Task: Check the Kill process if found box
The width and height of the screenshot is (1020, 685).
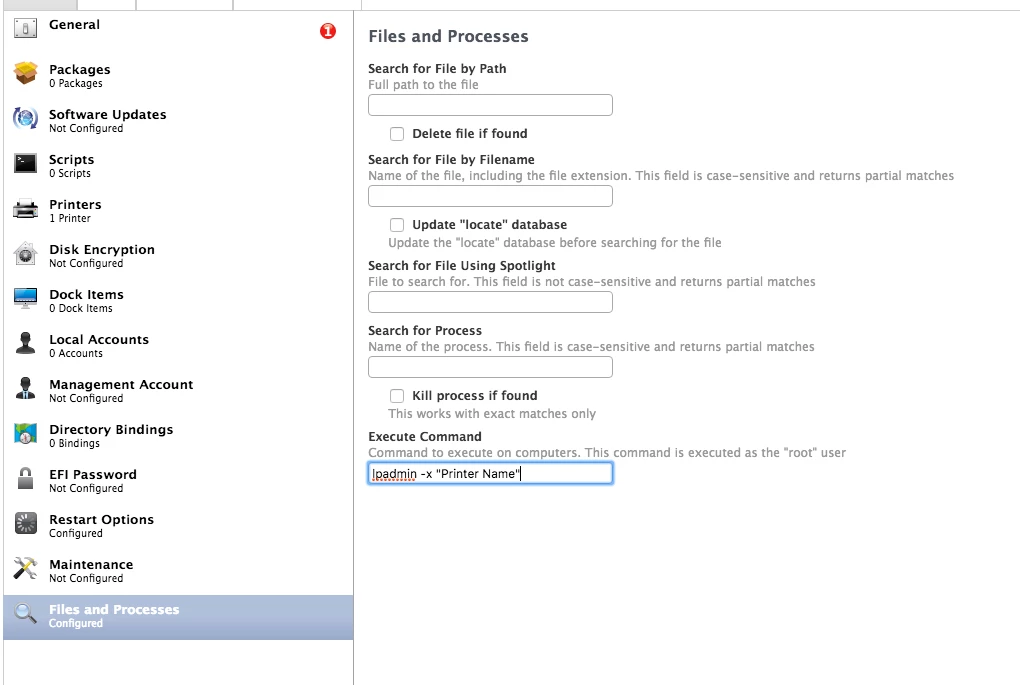Action: click(397, 396)
